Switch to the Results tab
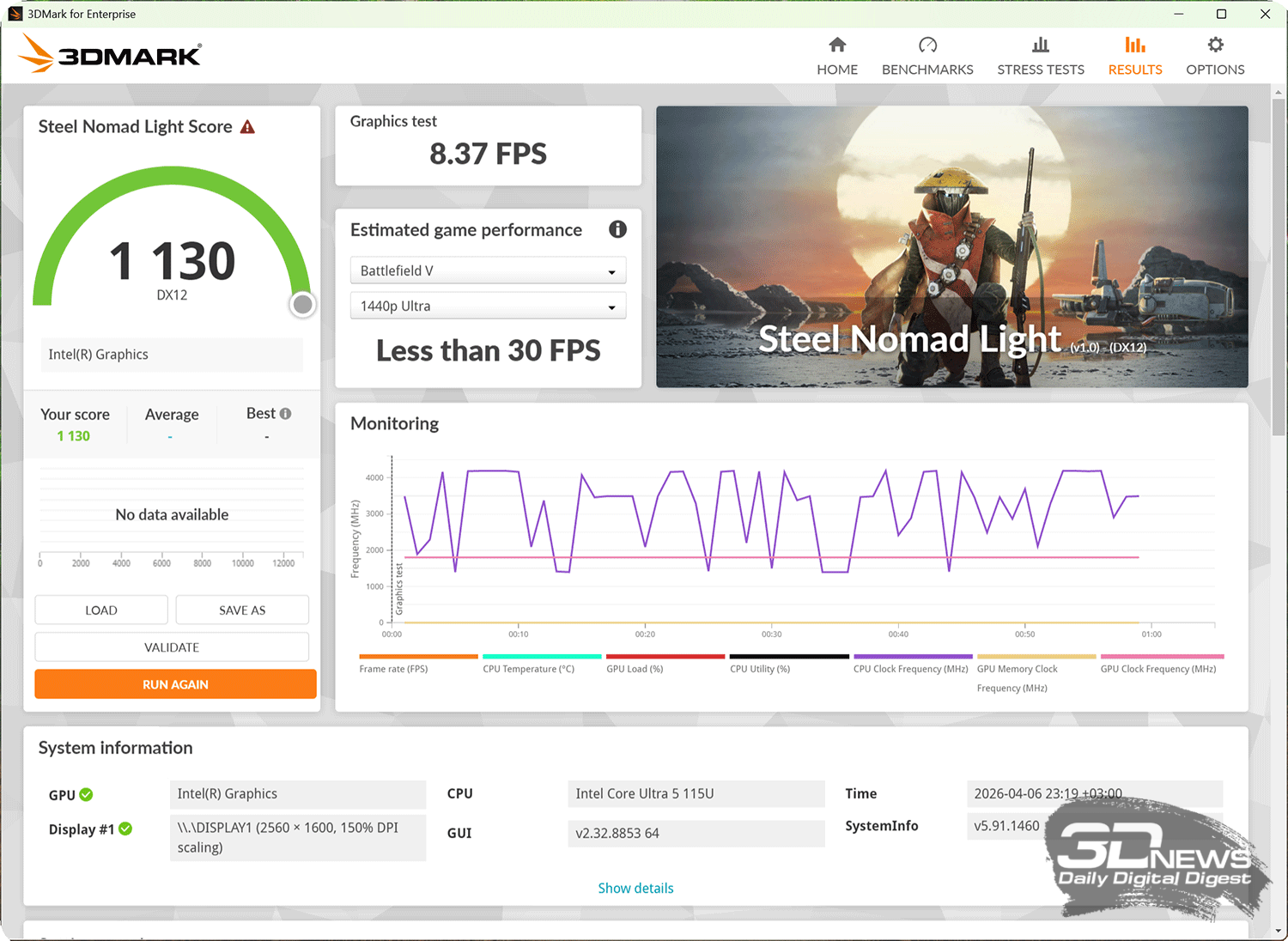Screen dimensions: 1288x941 pyautogui.click(x=1134, y=57)
